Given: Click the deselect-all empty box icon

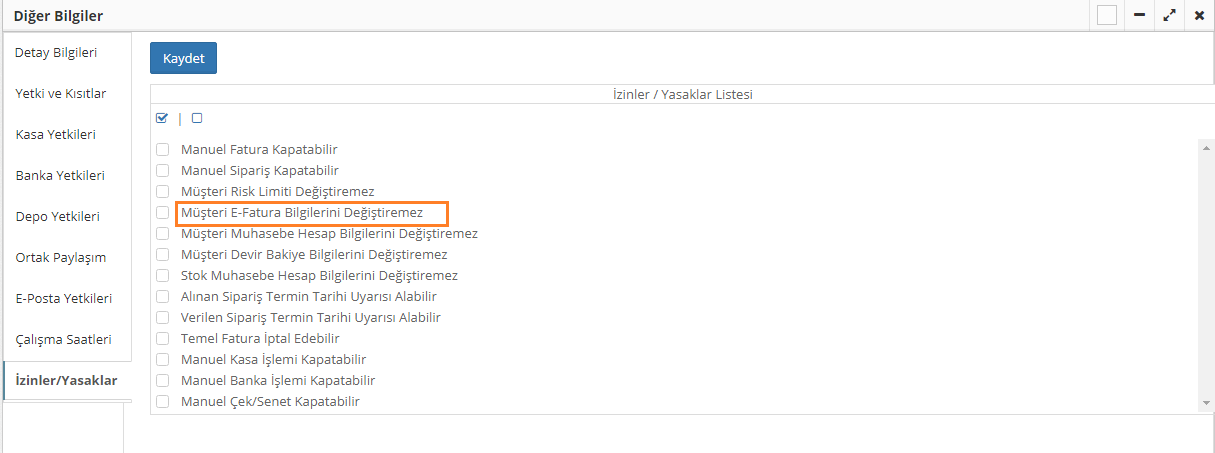Looking at the screenshot, I should (x=197, y=118).
